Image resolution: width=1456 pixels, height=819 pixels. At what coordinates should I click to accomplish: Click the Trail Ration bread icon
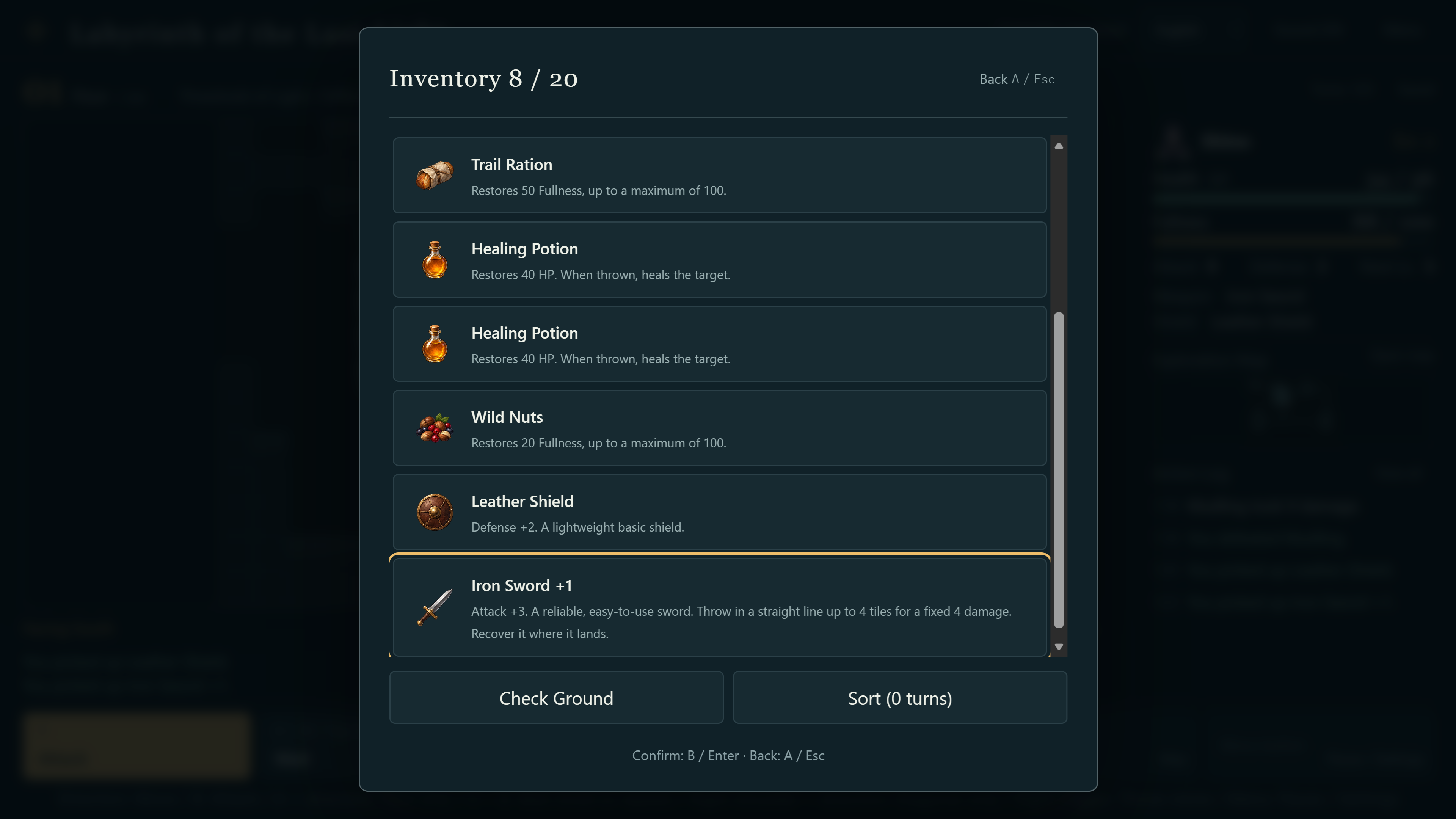[435, 175]
